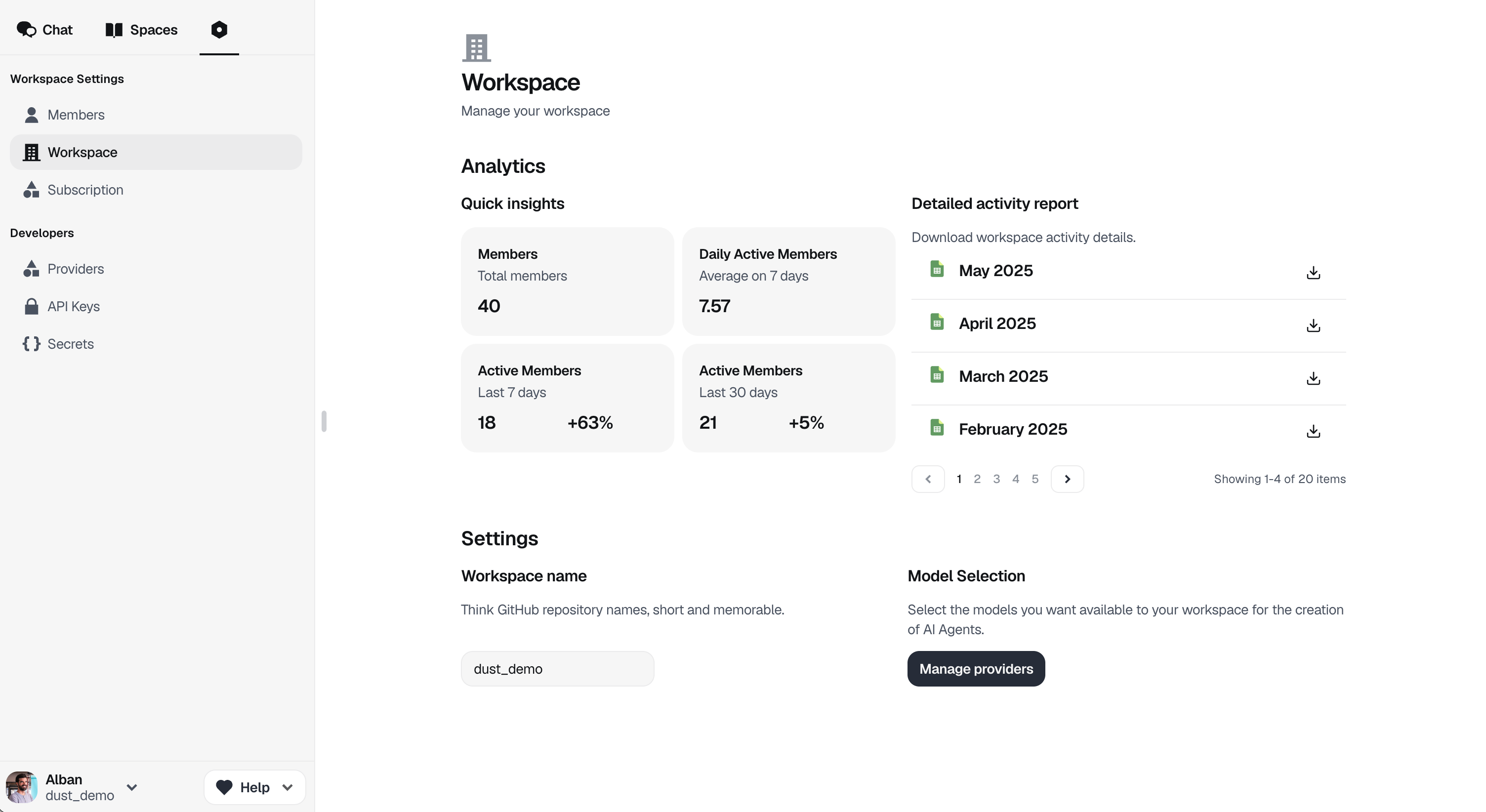Click the 'Detailed activity report' heading

pos(994,203)
